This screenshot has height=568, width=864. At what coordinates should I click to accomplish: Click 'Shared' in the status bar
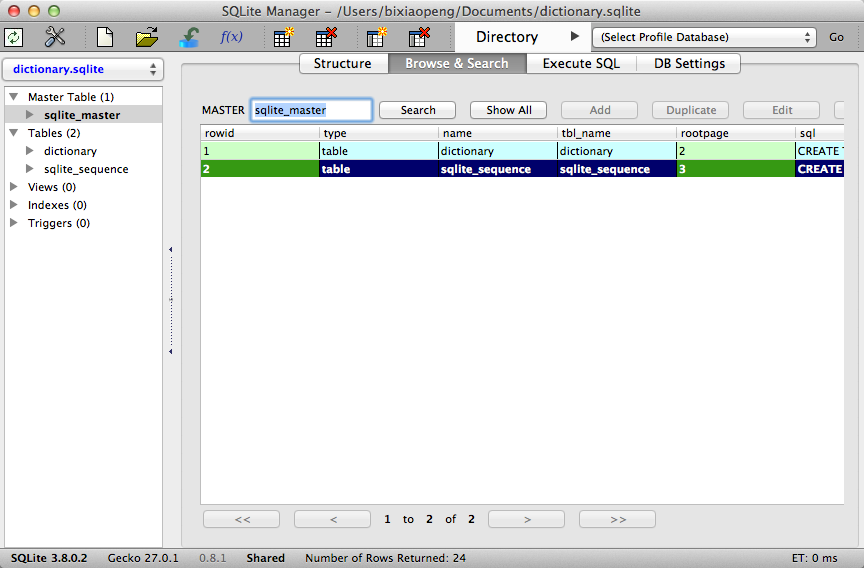(266, 558)
